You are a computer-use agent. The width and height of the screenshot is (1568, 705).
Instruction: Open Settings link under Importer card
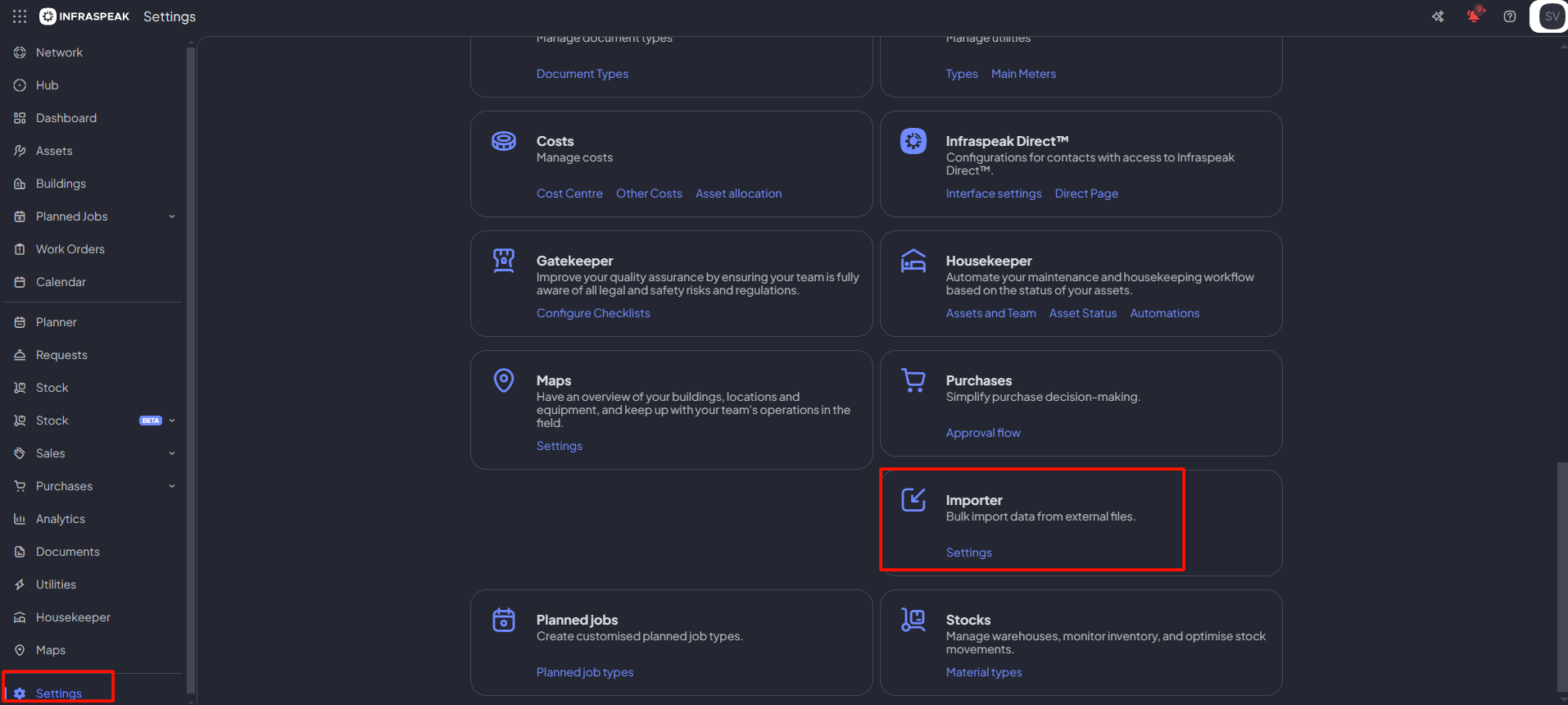[x=969, y=553]
